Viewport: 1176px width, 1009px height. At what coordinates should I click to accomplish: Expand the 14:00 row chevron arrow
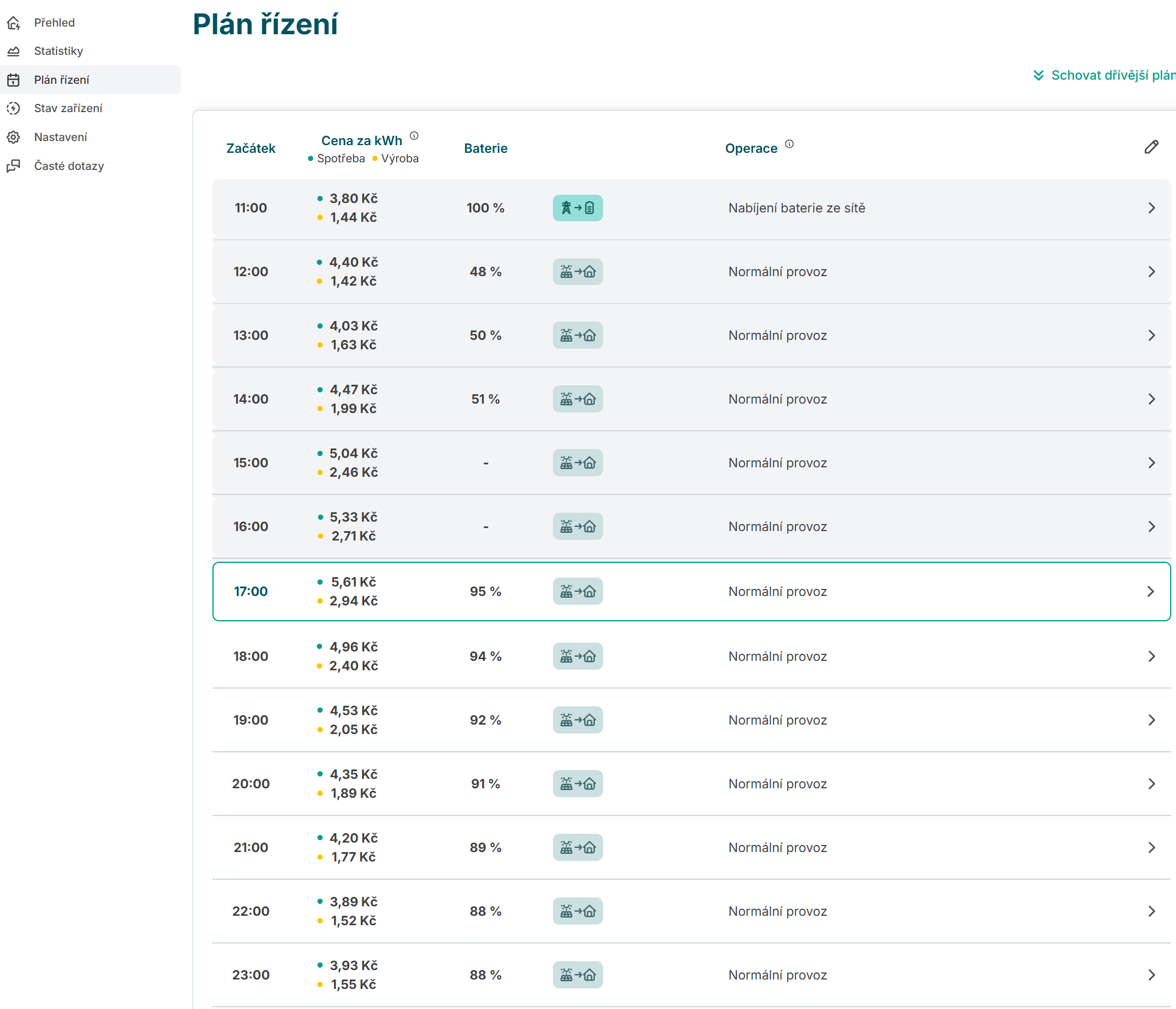[1151, 399]
